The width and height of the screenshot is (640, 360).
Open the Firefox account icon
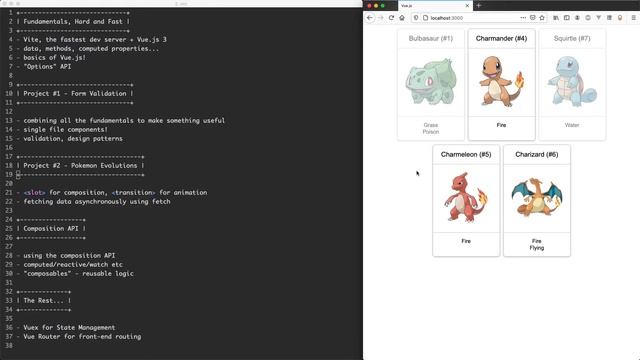pyautogui.click(x=577, y=18)
